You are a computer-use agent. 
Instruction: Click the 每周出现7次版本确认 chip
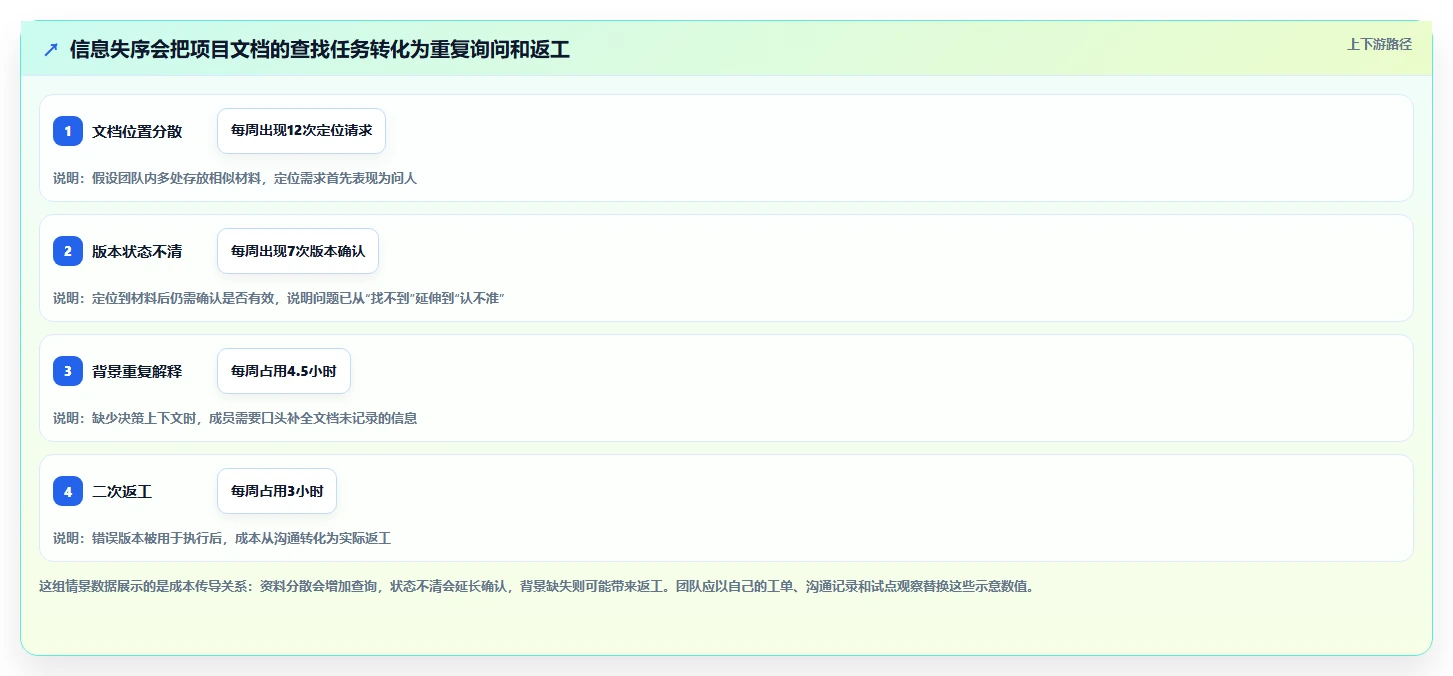click(x=298, y=251)
